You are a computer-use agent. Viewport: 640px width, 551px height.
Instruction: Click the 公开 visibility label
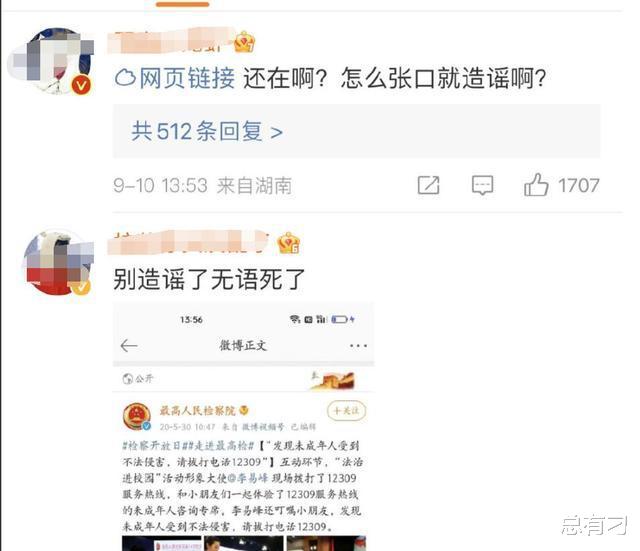(x=138, y=378)
